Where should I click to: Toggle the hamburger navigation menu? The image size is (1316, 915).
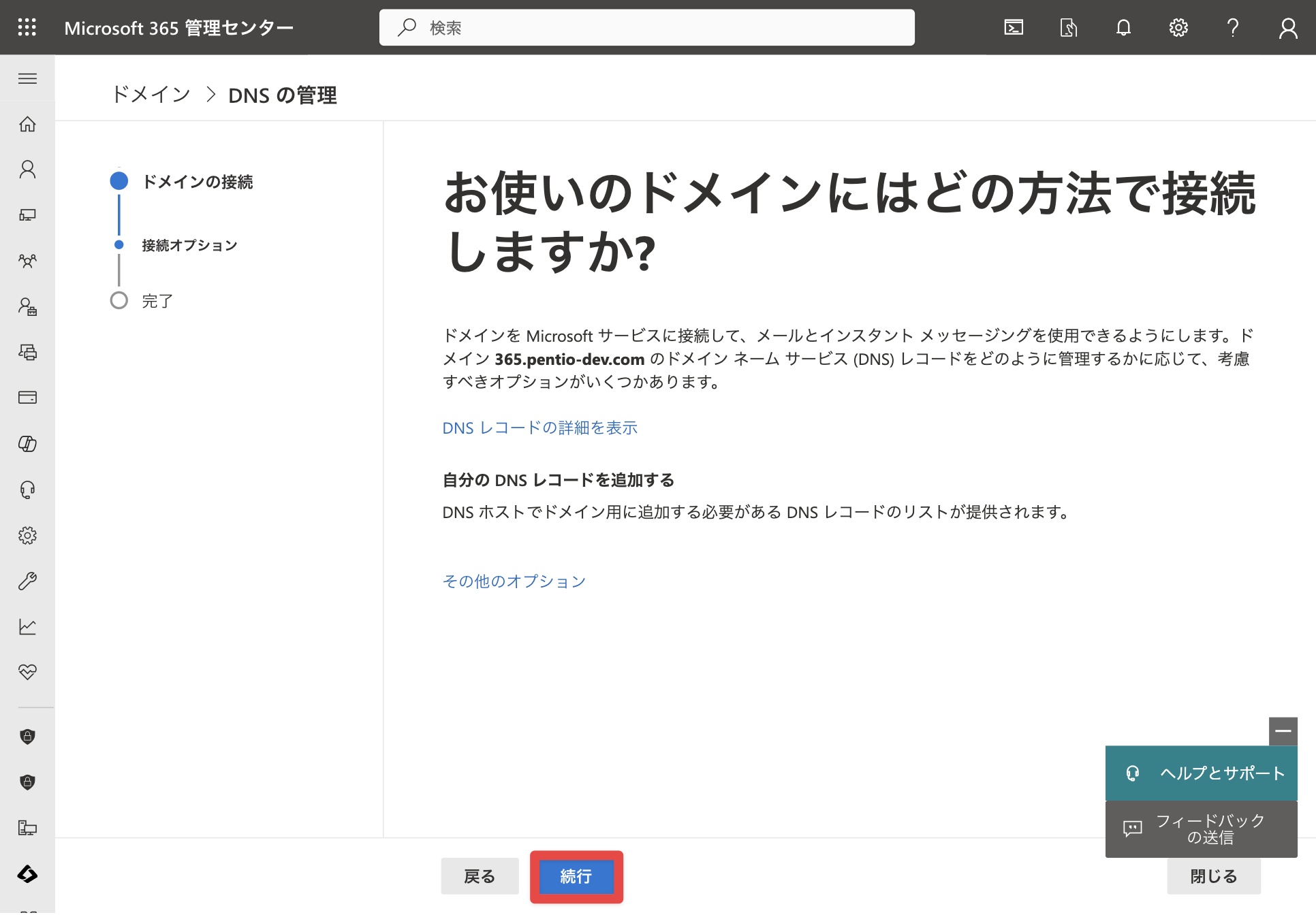click(27, 78)
